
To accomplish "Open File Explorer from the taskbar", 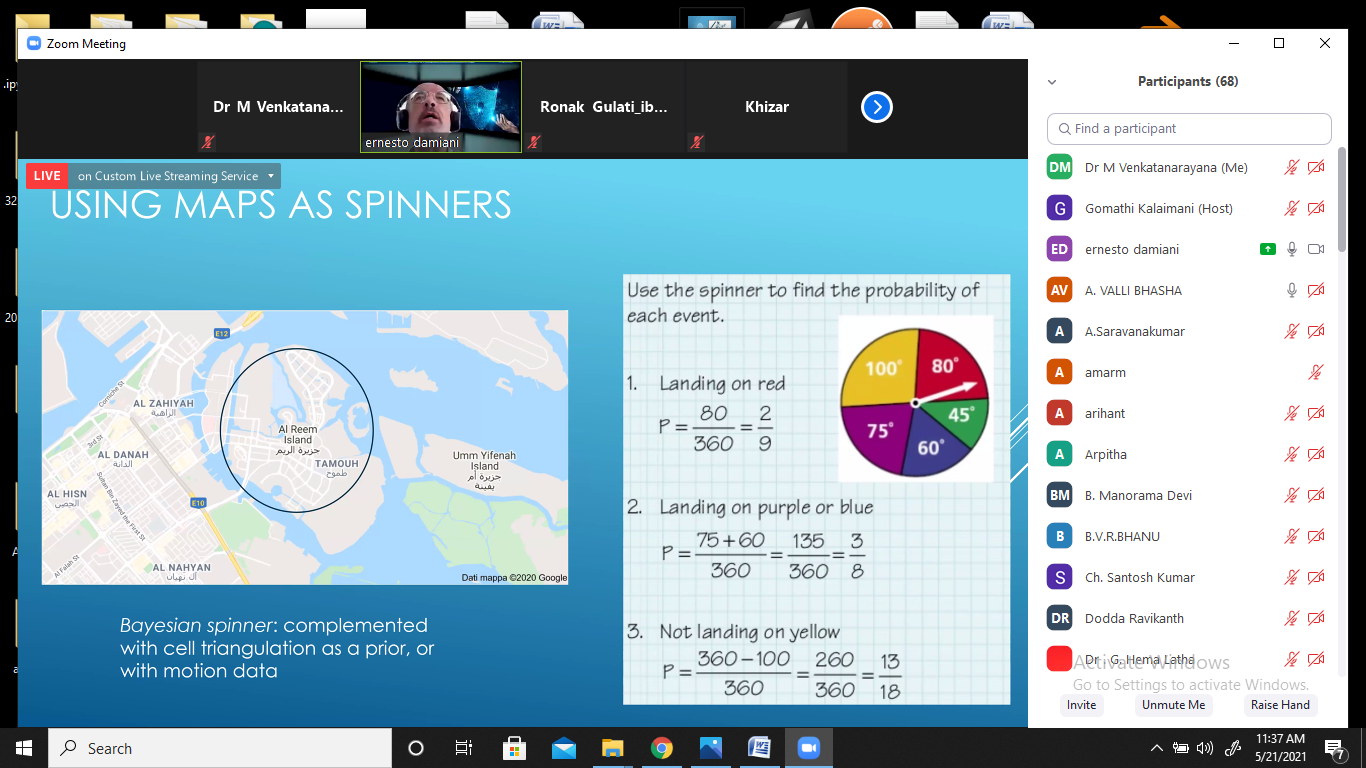I will [x=612, y=748].
